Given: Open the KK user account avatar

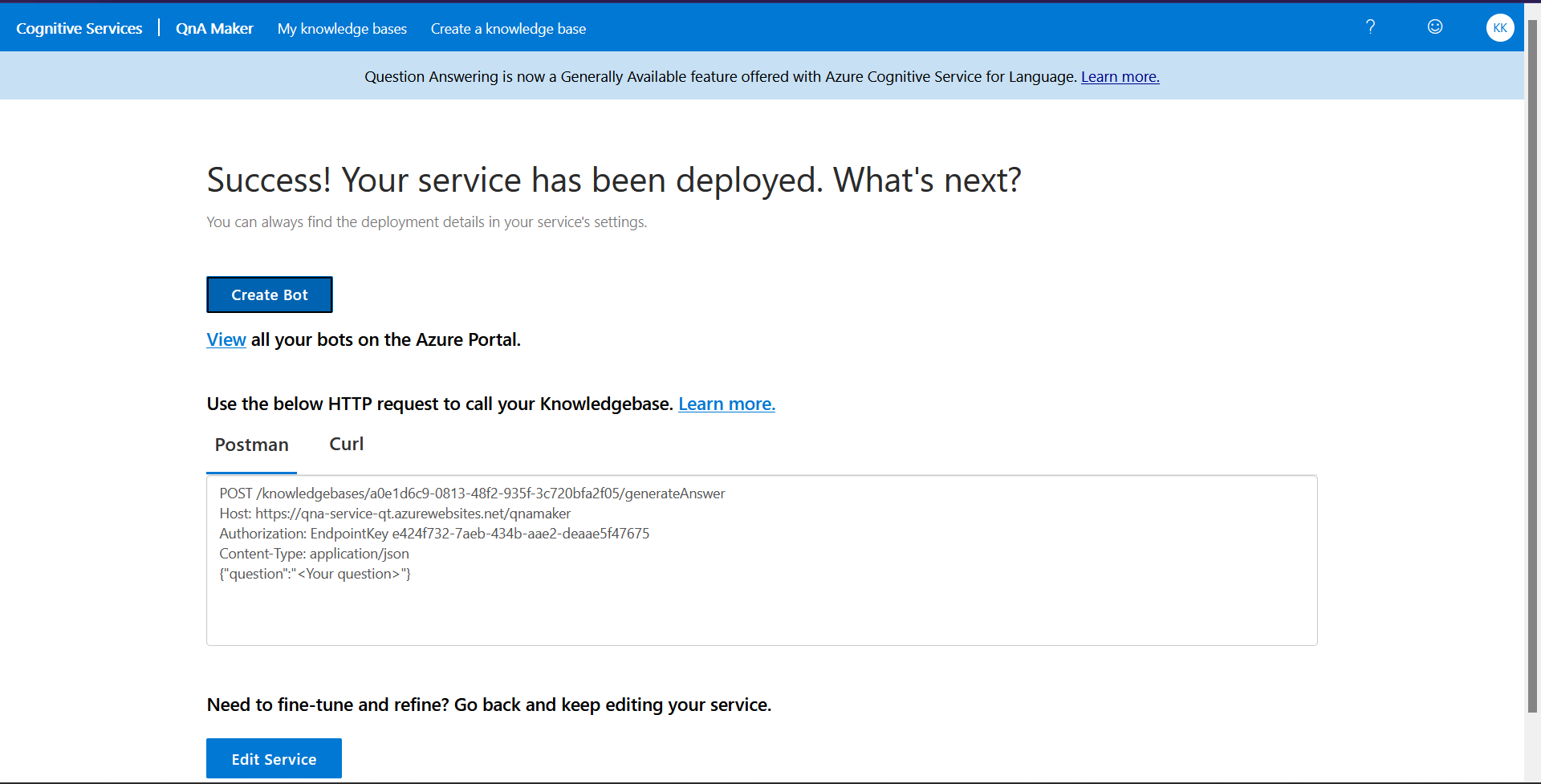Looking at the screenshot, I should [x=1499, y=28].
